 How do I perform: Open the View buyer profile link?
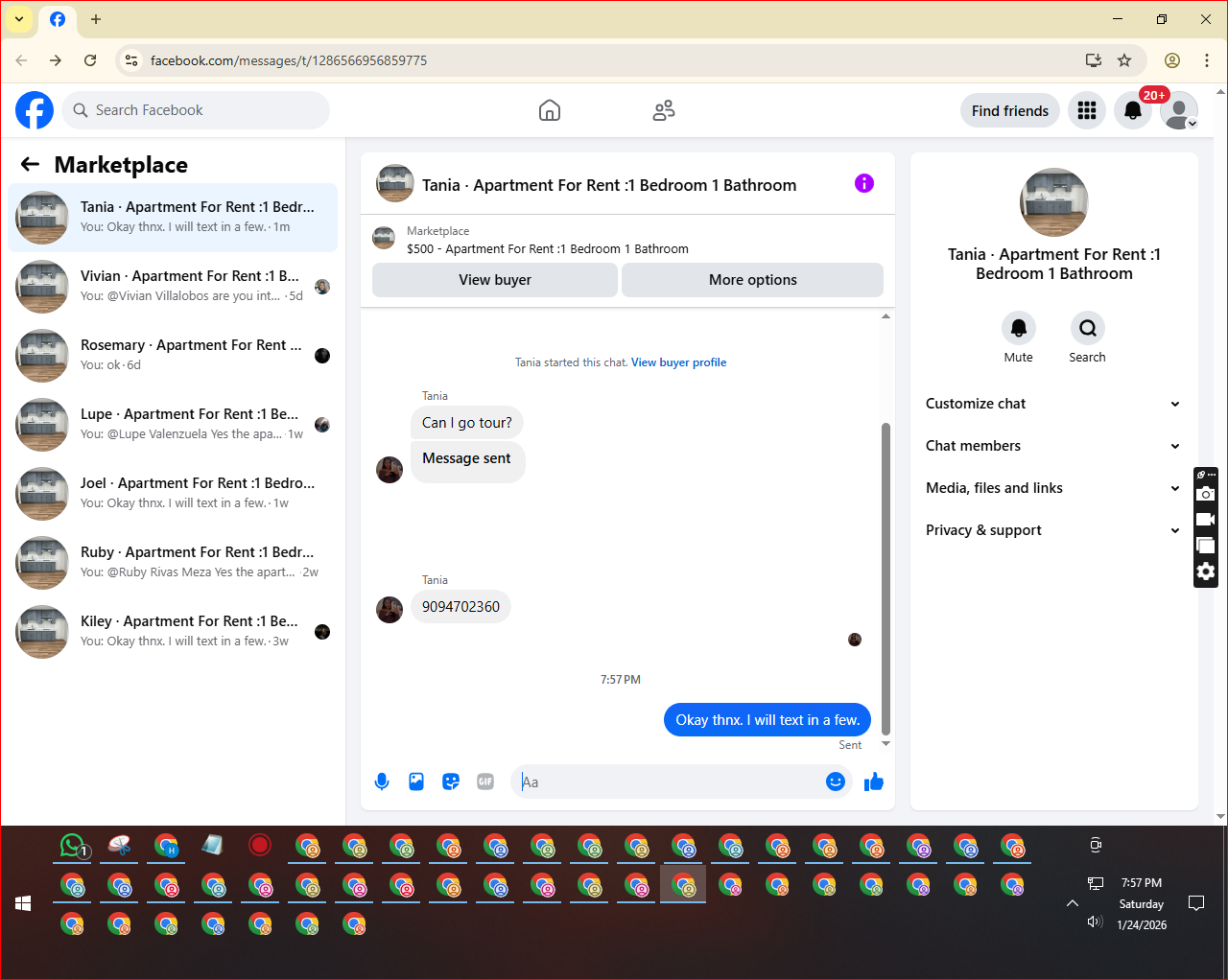tap(678, 362)
